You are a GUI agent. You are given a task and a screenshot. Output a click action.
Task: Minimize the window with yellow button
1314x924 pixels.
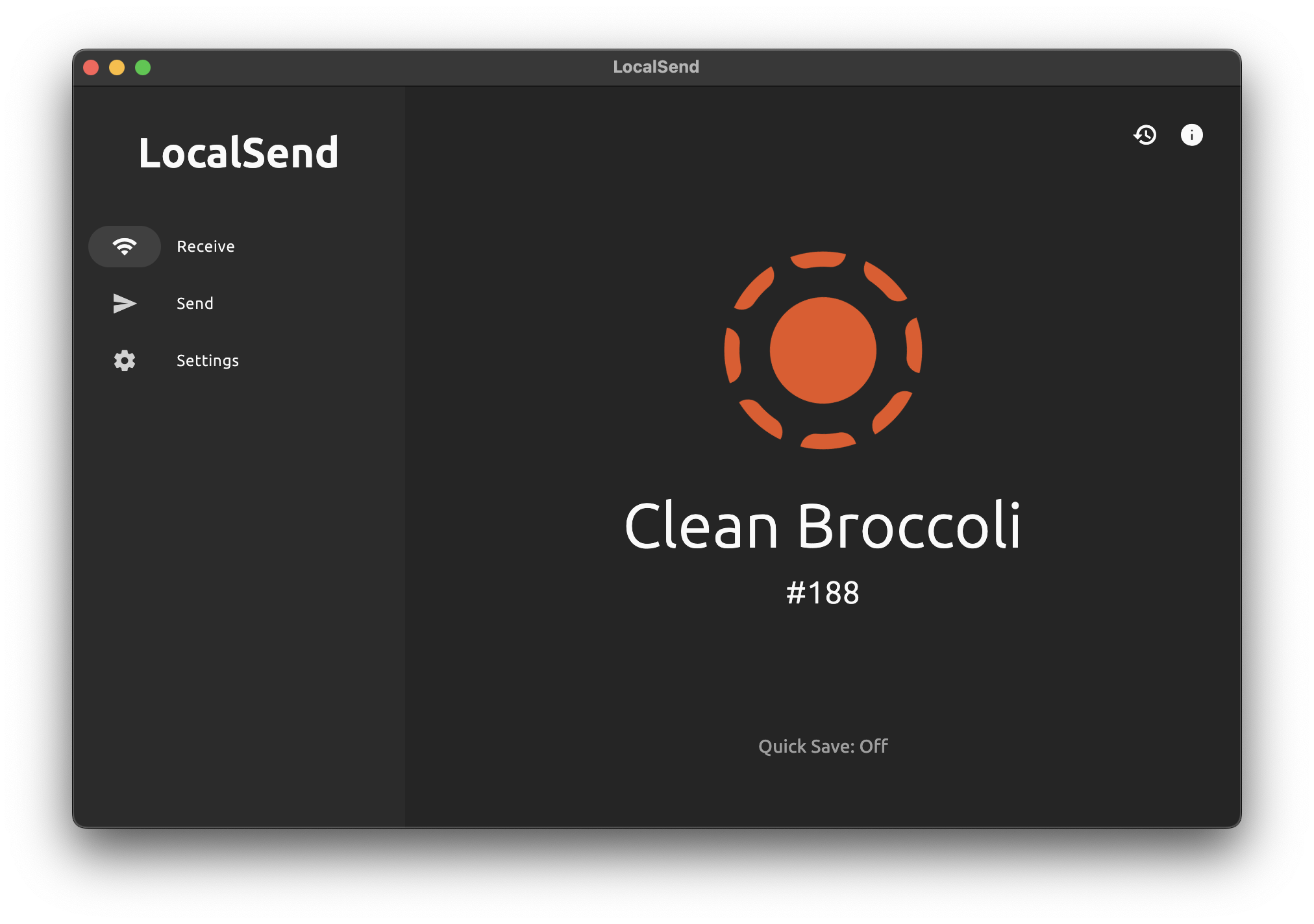[117, 67]
